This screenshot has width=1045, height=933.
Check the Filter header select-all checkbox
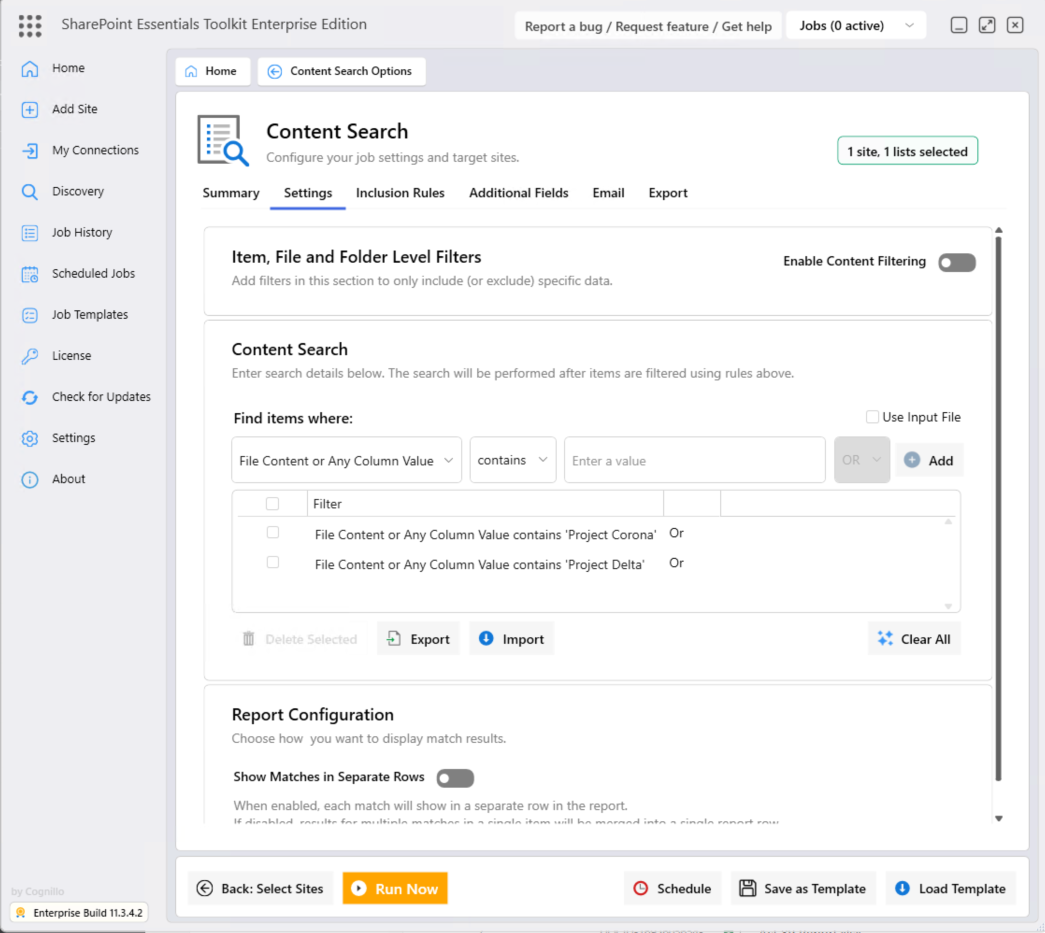click(273, 504)
